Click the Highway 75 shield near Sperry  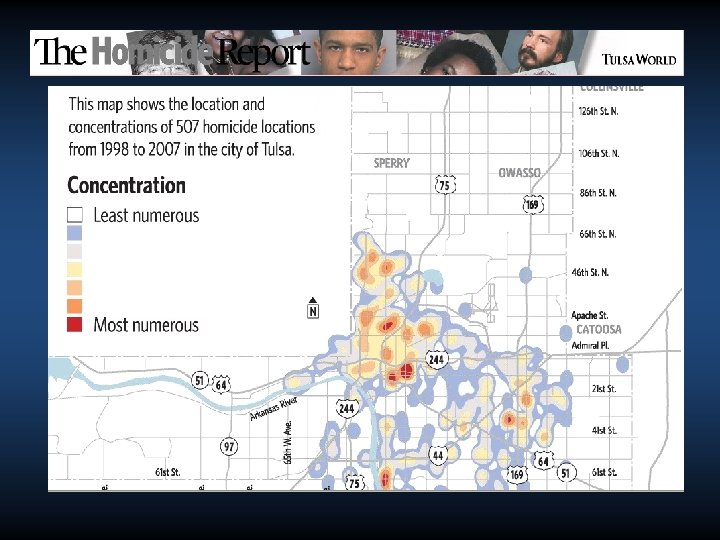(444, 184)
